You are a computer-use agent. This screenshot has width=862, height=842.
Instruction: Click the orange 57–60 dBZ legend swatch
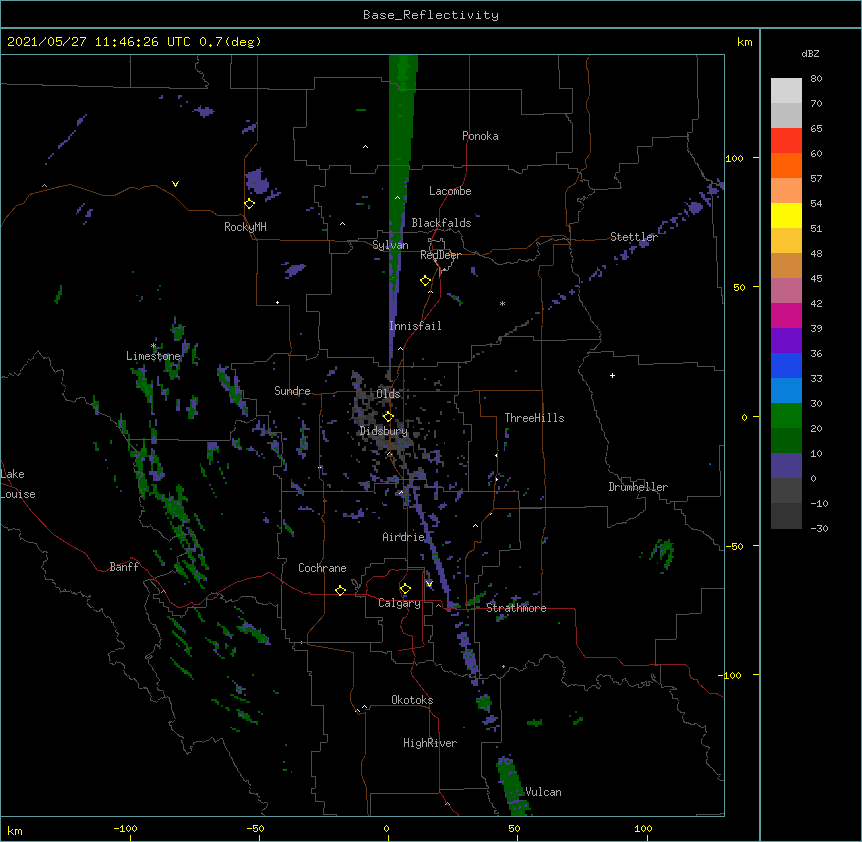(786, 165)
